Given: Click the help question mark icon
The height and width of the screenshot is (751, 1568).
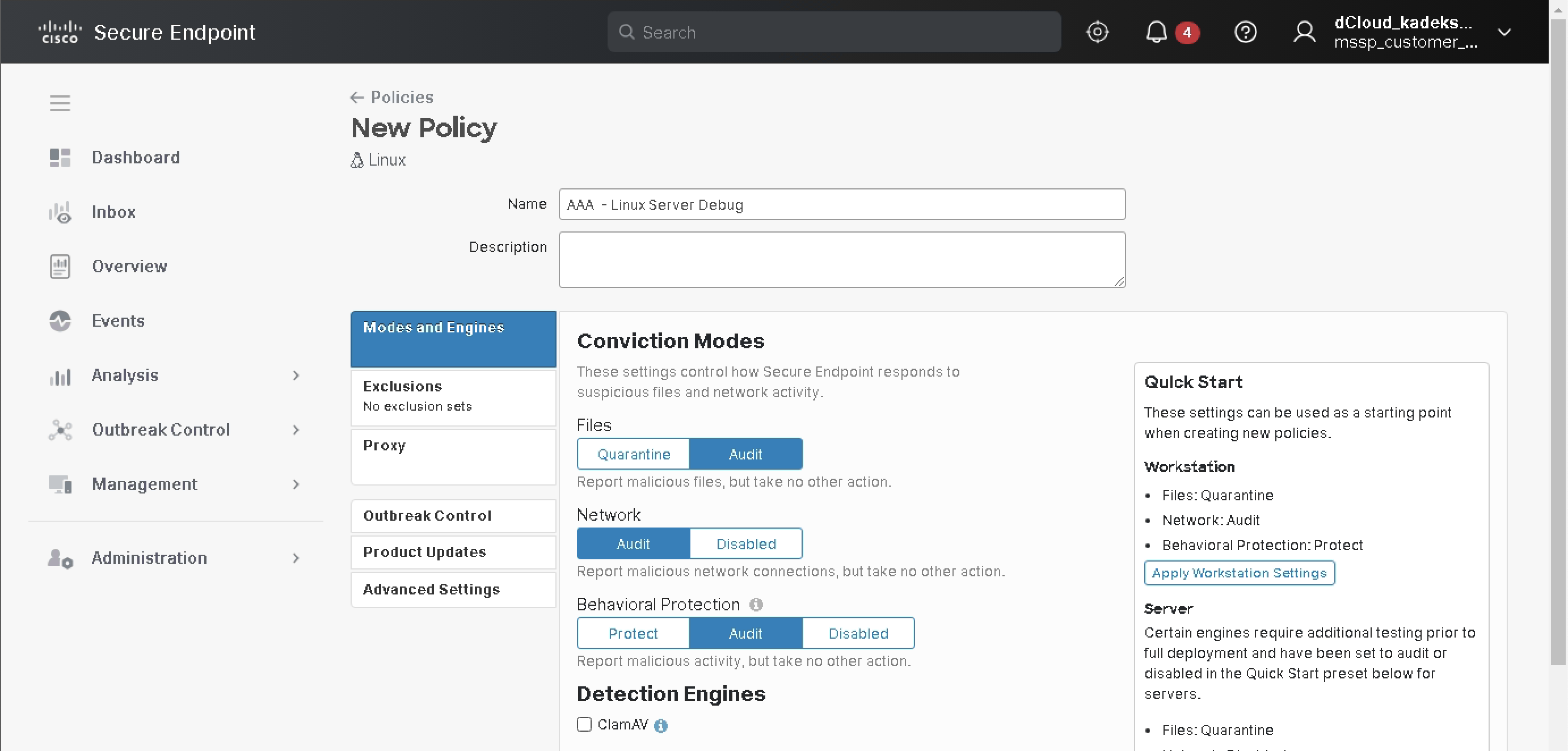Looking at the screenshot, I should [x=1245, y=32].
